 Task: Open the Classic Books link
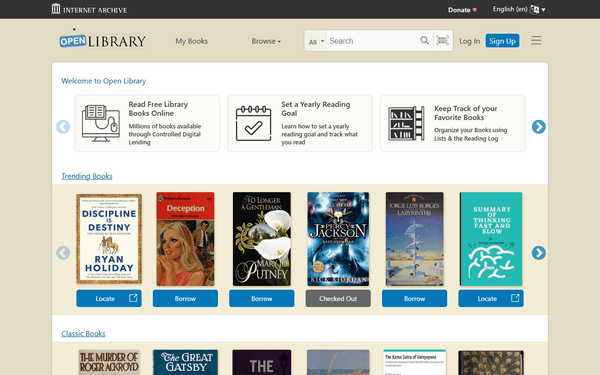coord(83,333)
